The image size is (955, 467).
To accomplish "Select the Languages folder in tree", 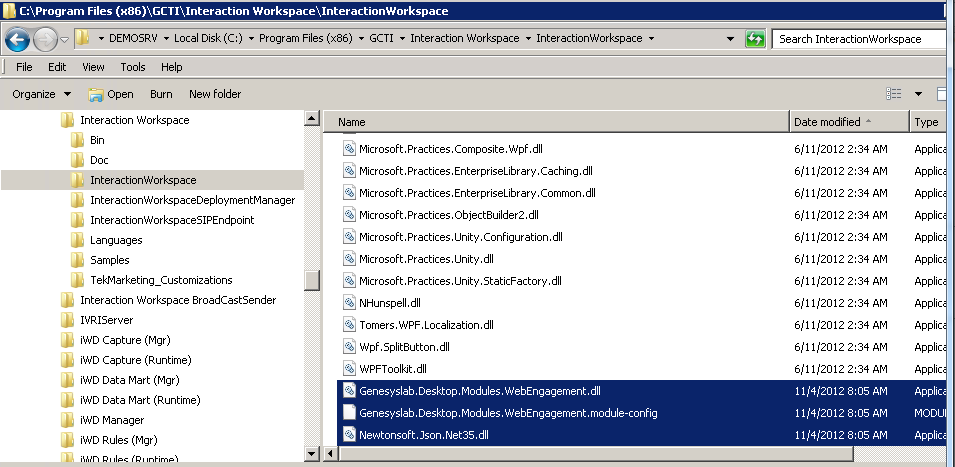I will [x=116, y=240].
